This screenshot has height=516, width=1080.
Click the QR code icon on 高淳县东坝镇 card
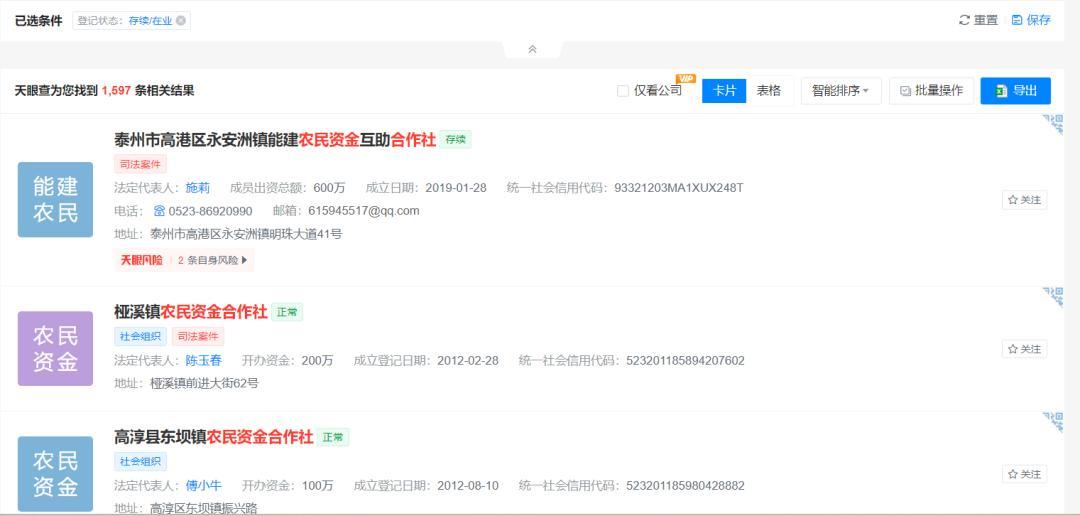click(1052, 422)
